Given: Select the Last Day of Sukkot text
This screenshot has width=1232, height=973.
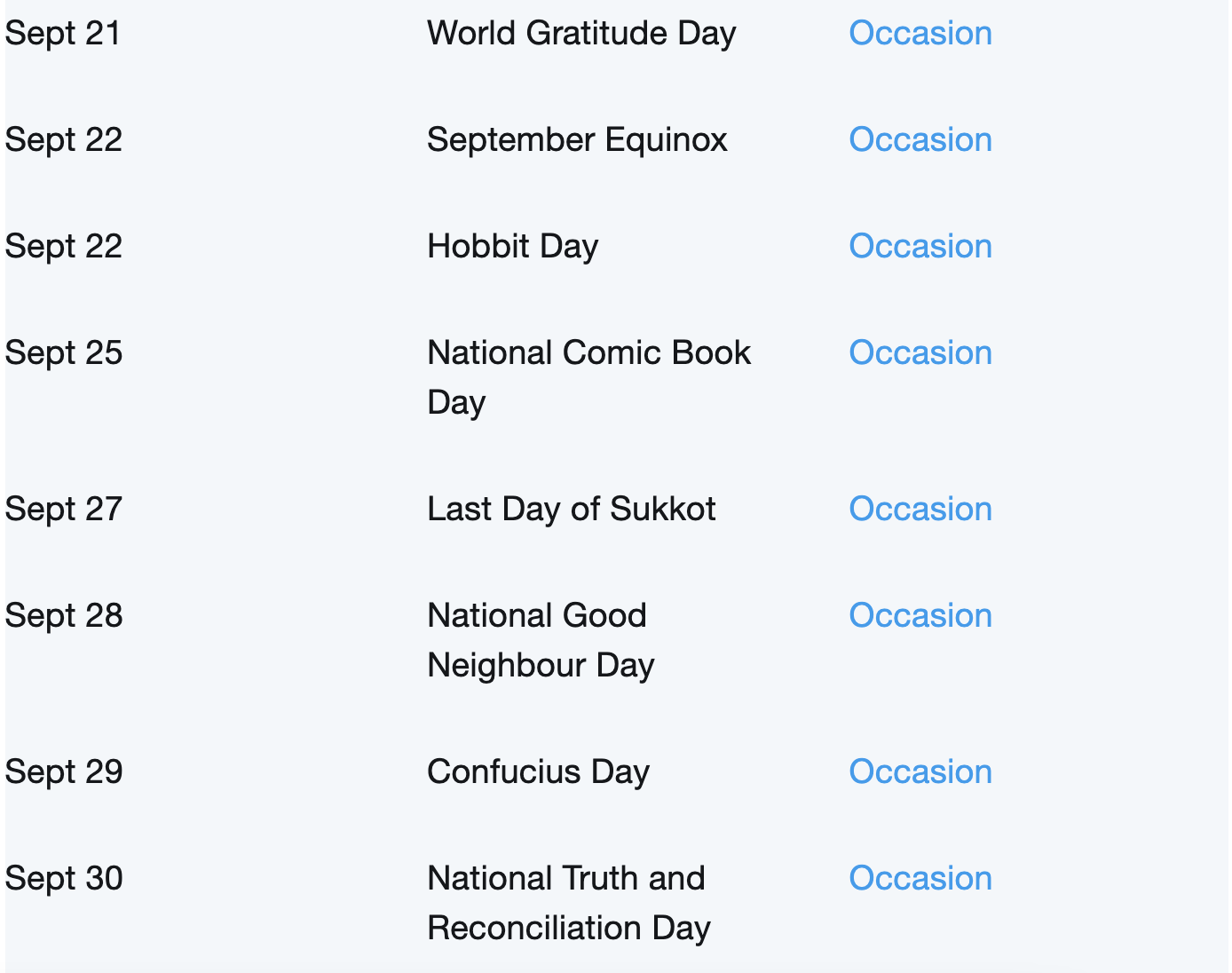Looking at the screenshot, I should point(572,510).
